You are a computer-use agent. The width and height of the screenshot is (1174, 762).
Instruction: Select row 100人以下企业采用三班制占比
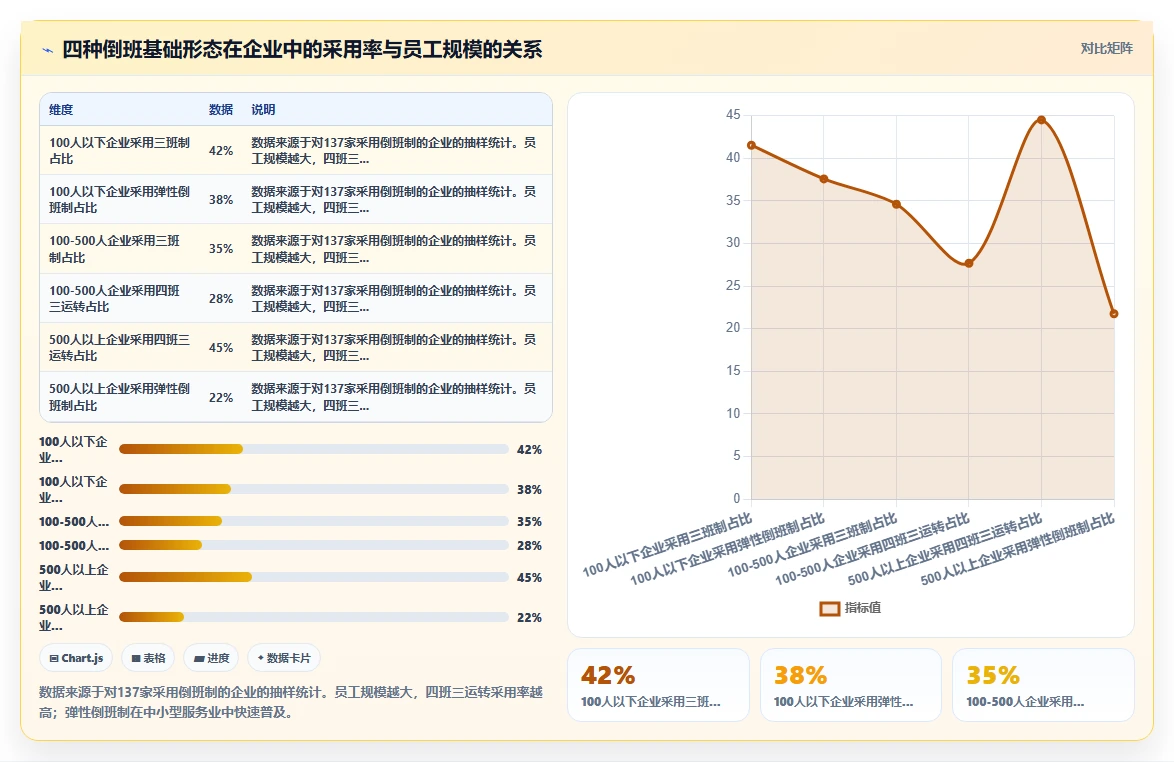click(x=296, y=150)
